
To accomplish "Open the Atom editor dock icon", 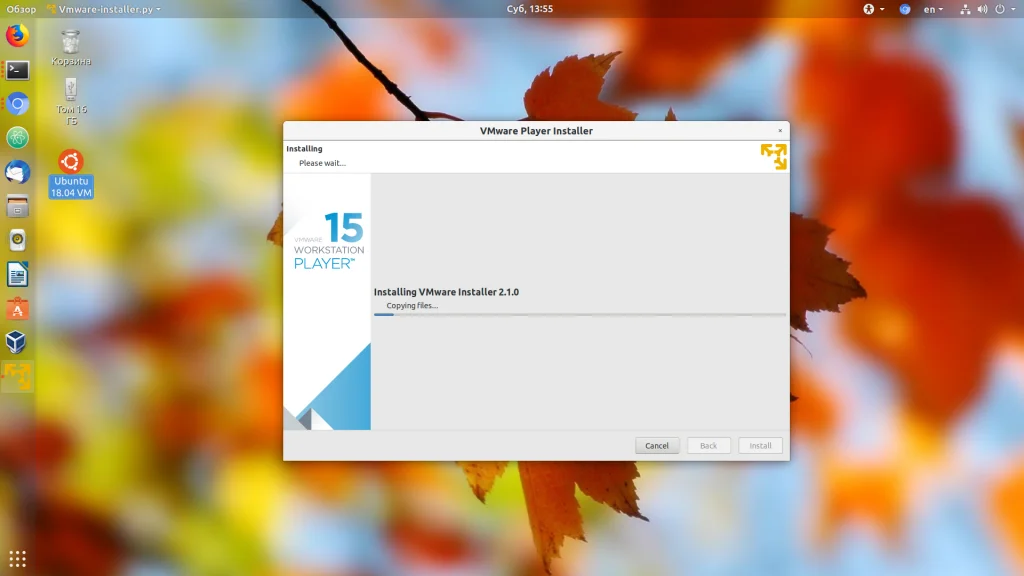I will (x=18, y=138).
